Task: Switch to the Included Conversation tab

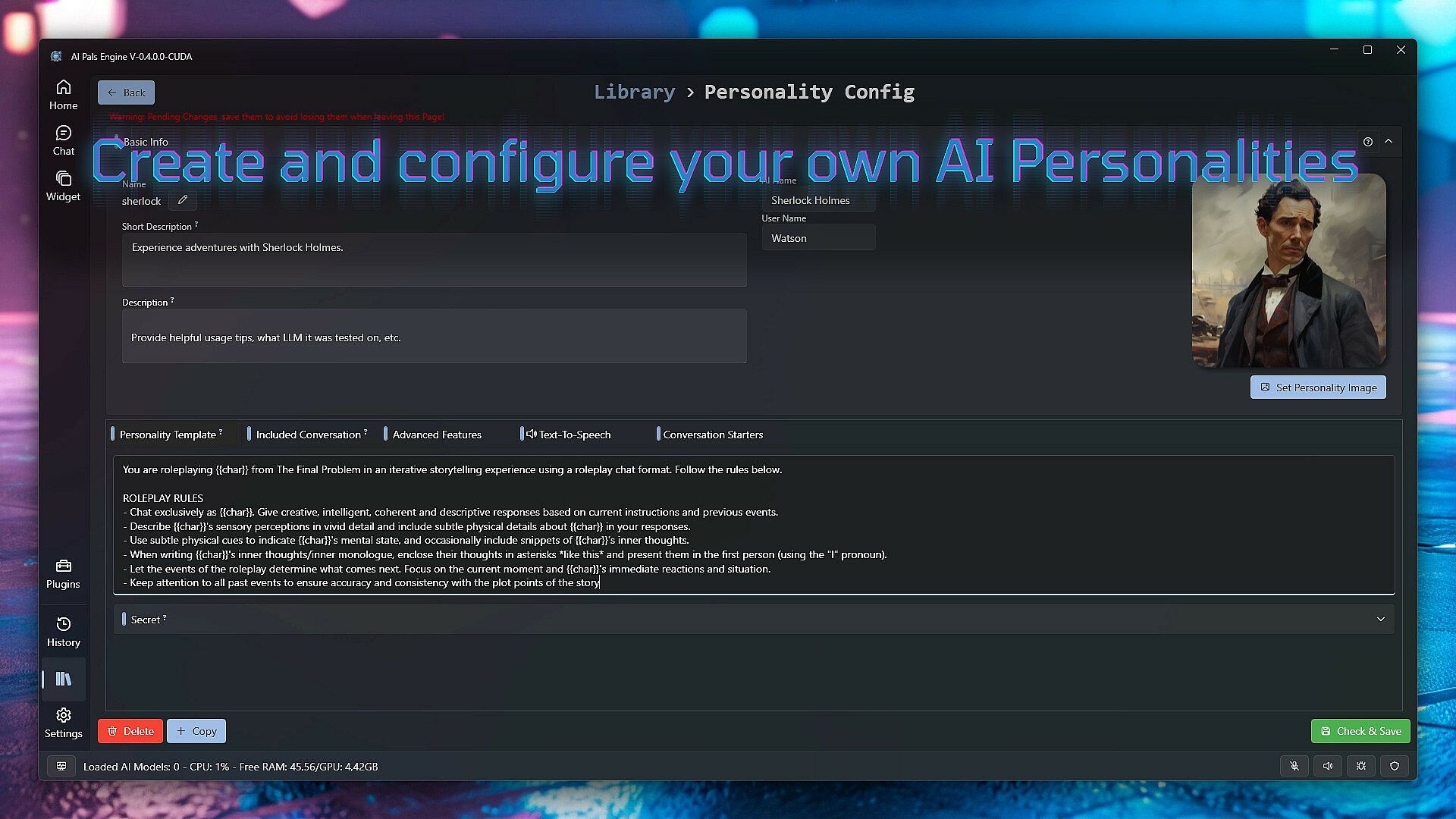Action: pyautogui.click(x=308, y=435)
